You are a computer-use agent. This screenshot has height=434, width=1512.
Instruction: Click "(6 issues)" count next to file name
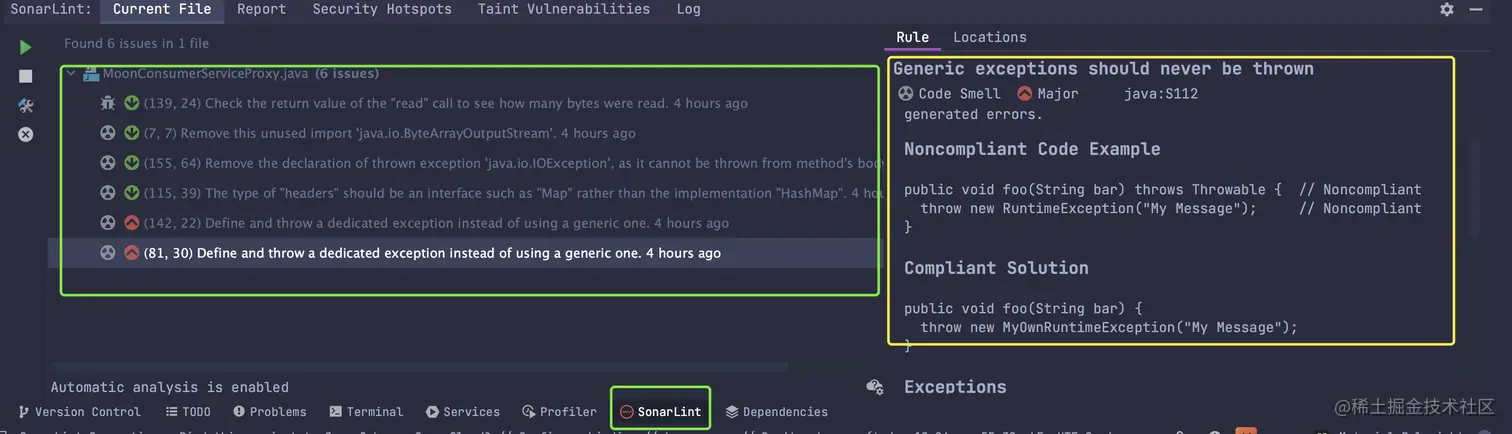pyautogui.click(x=347, y=74)
